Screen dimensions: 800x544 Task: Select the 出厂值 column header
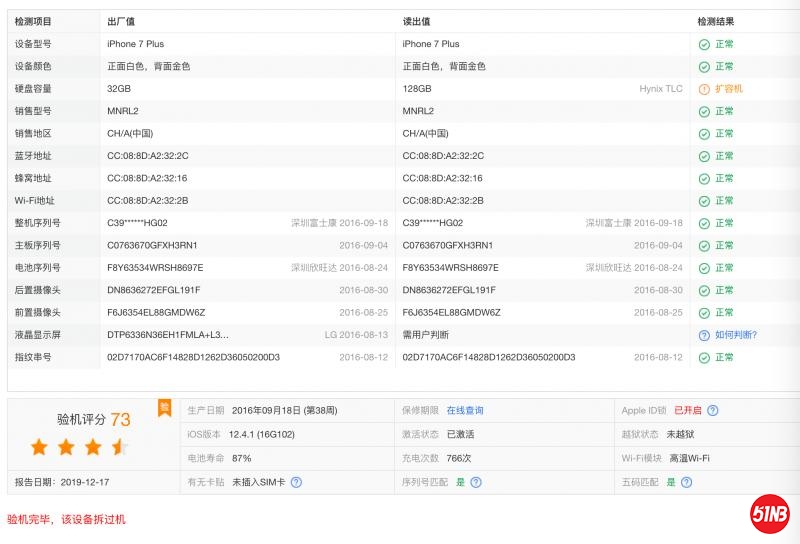[x=121, y=21]
